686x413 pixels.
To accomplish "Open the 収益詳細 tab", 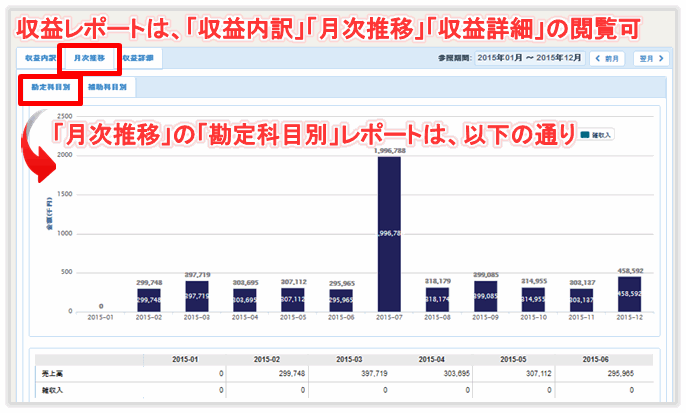I will point(139,59).
